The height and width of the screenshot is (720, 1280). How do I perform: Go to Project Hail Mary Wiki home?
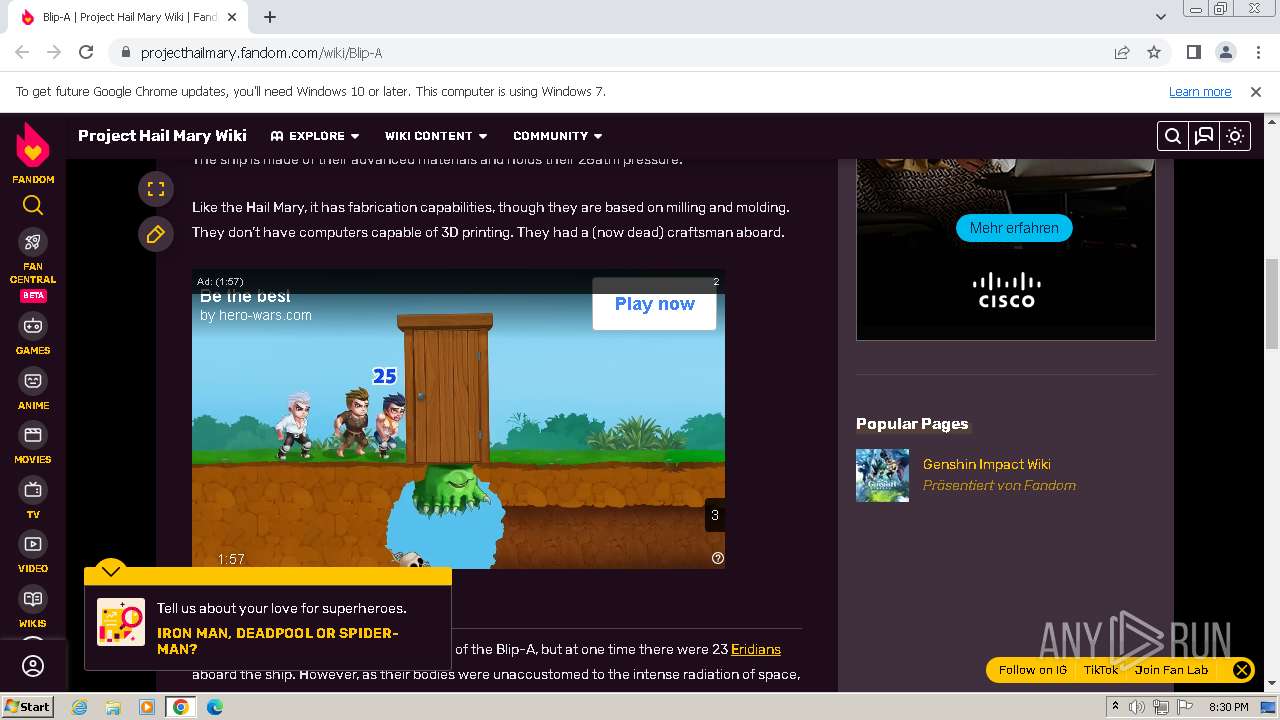coord(162,136)
